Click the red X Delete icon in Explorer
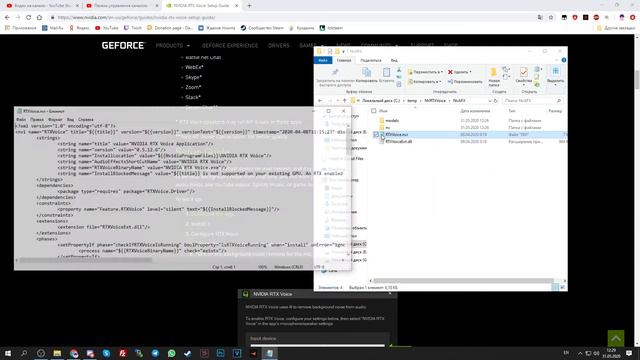 click(x=450, y=72)
